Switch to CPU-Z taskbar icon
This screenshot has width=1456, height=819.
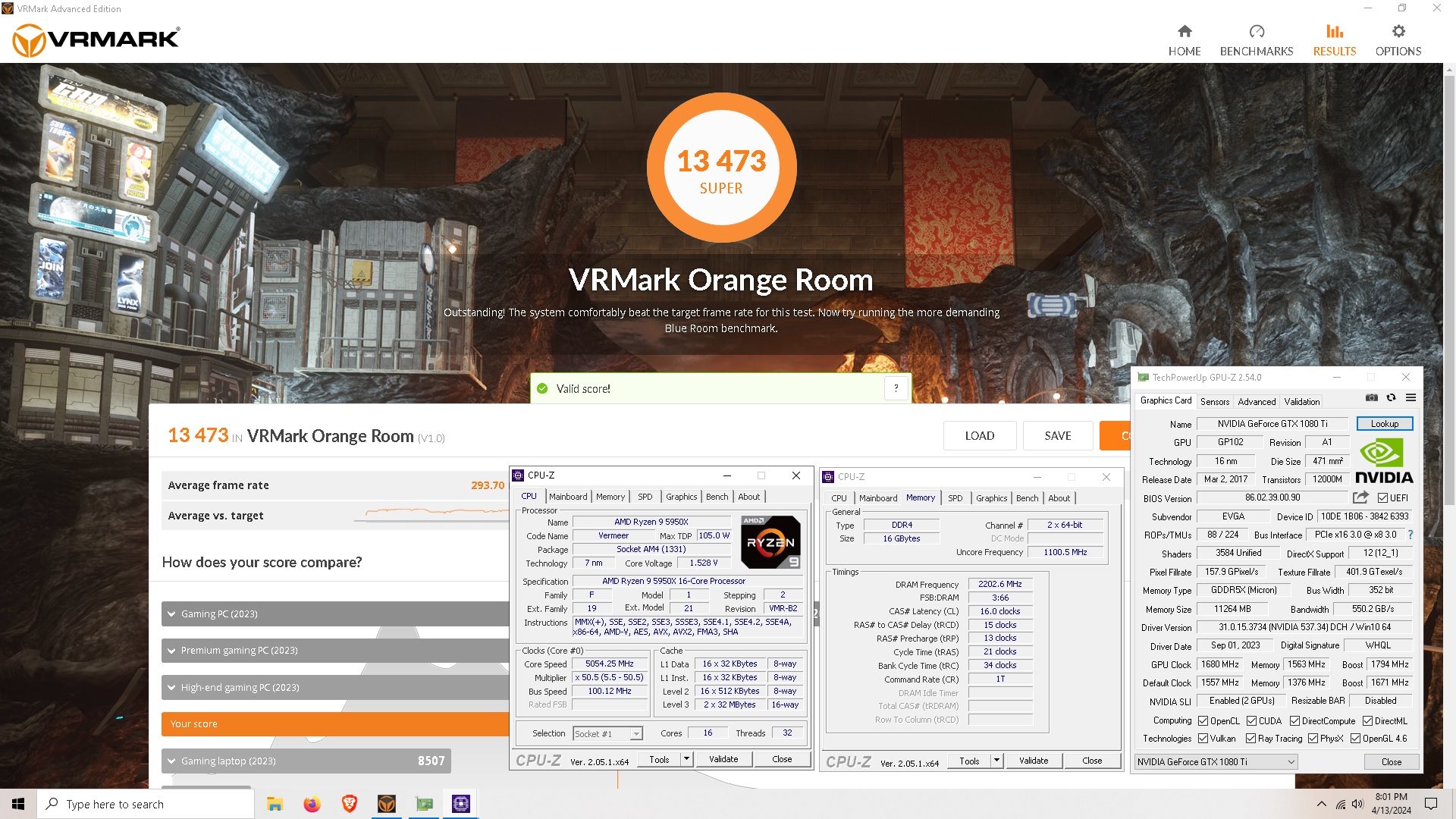tap(461, 804)
